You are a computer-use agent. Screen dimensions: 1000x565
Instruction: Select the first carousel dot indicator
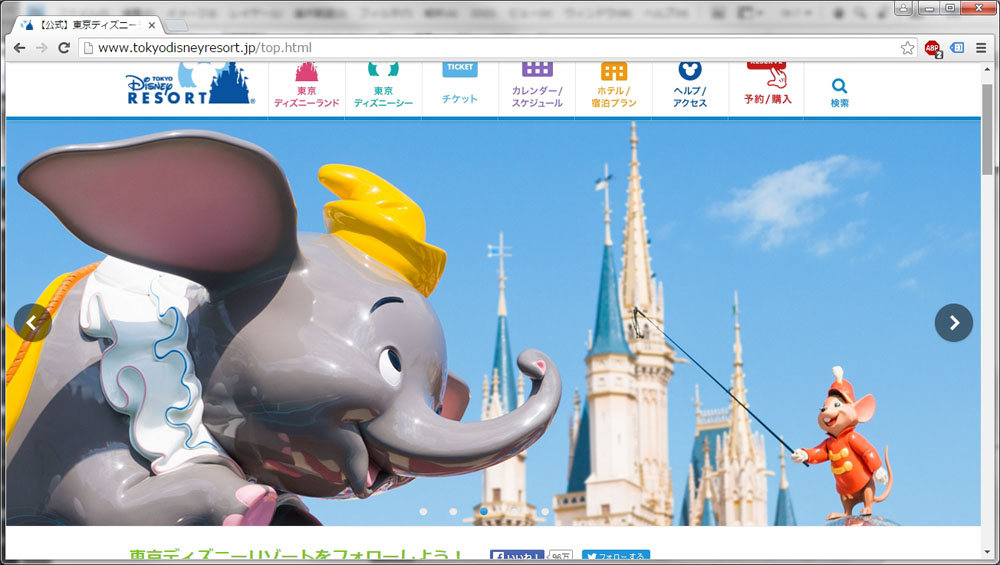coord(423,511)
